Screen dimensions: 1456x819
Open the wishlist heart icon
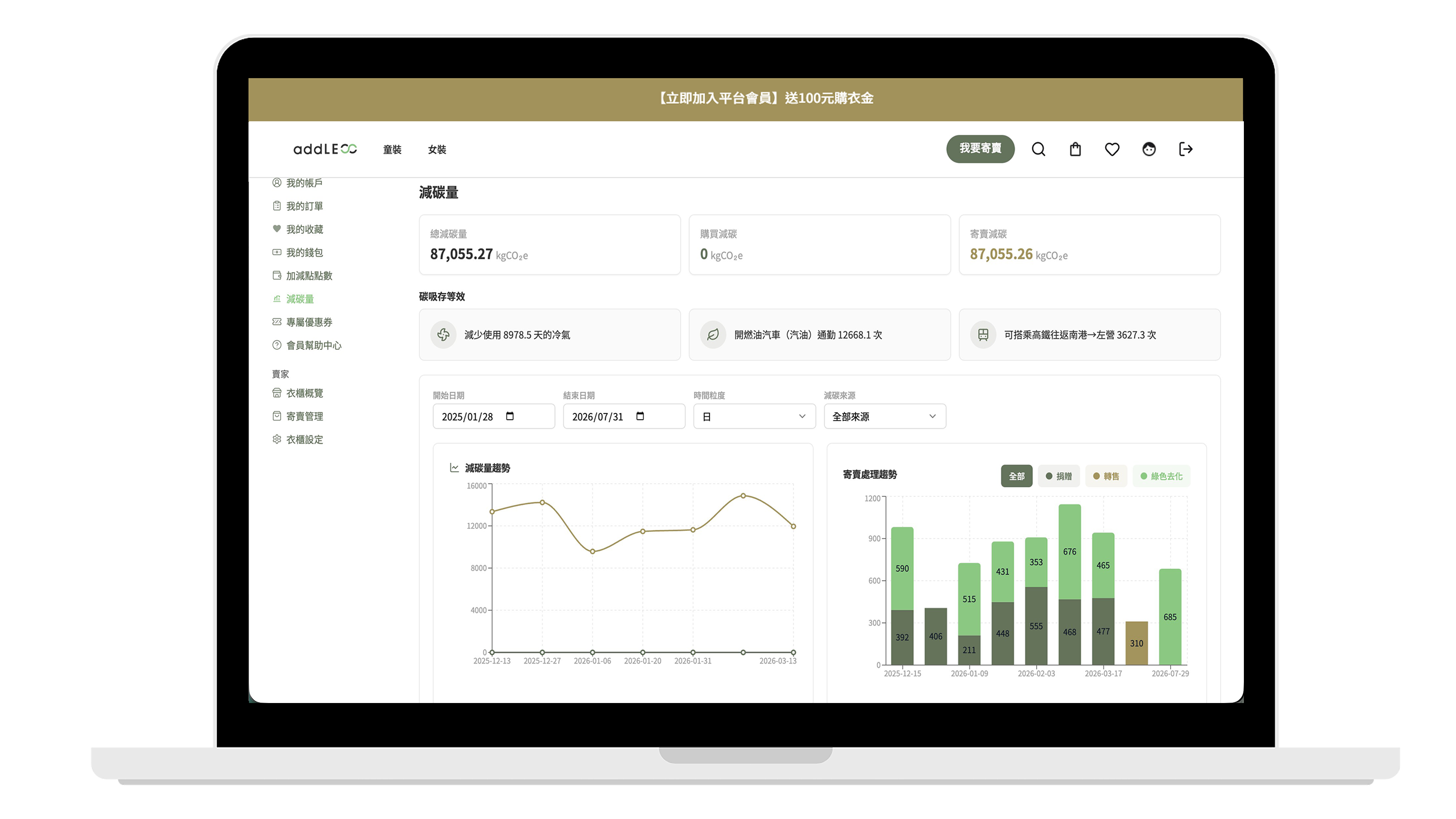click(1112, 149)
